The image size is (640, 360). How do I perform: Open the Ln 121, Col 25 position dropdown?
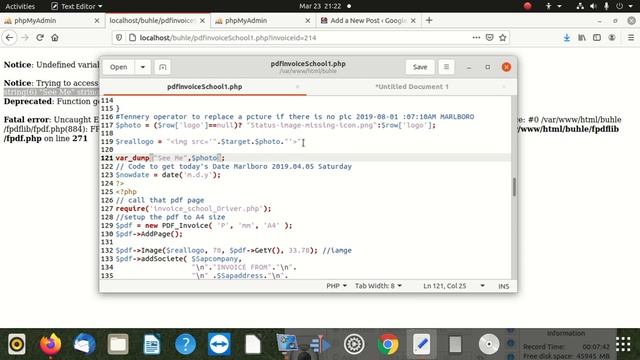tap(453, 286)
